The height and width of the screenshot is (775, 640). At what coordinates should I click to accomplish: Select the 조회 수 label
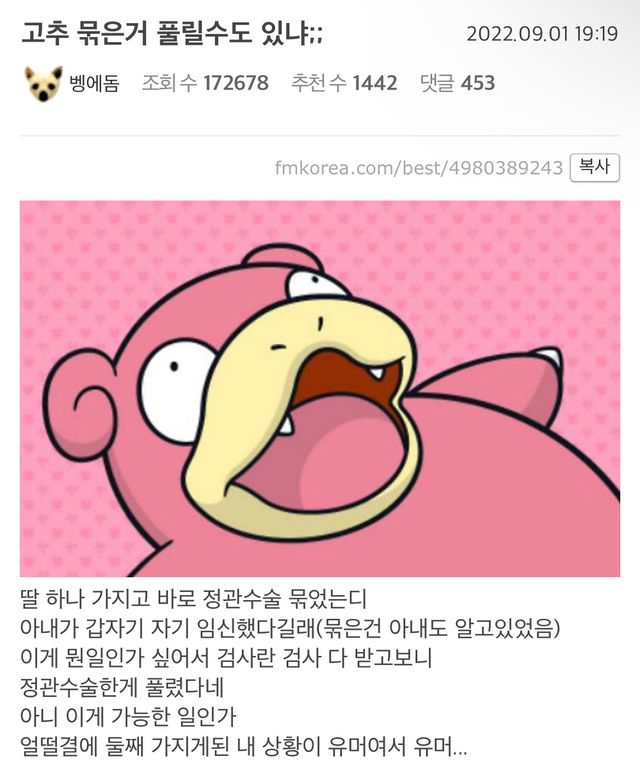tap(170, 83)
